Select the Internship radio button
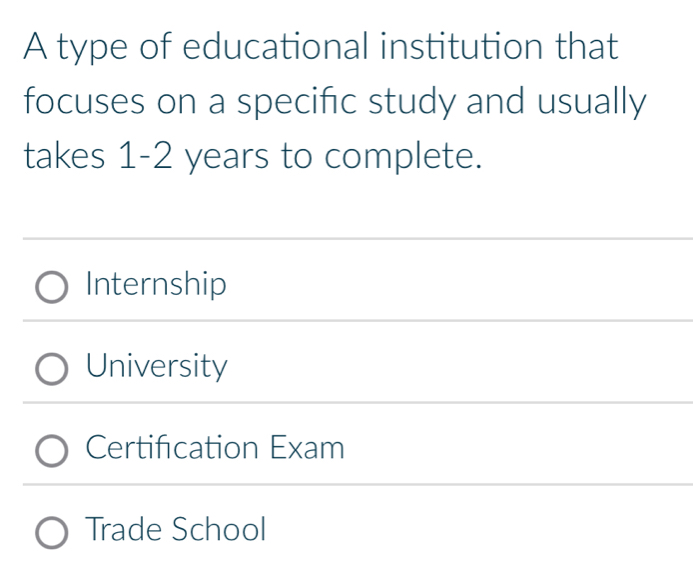 click(53, 288)
